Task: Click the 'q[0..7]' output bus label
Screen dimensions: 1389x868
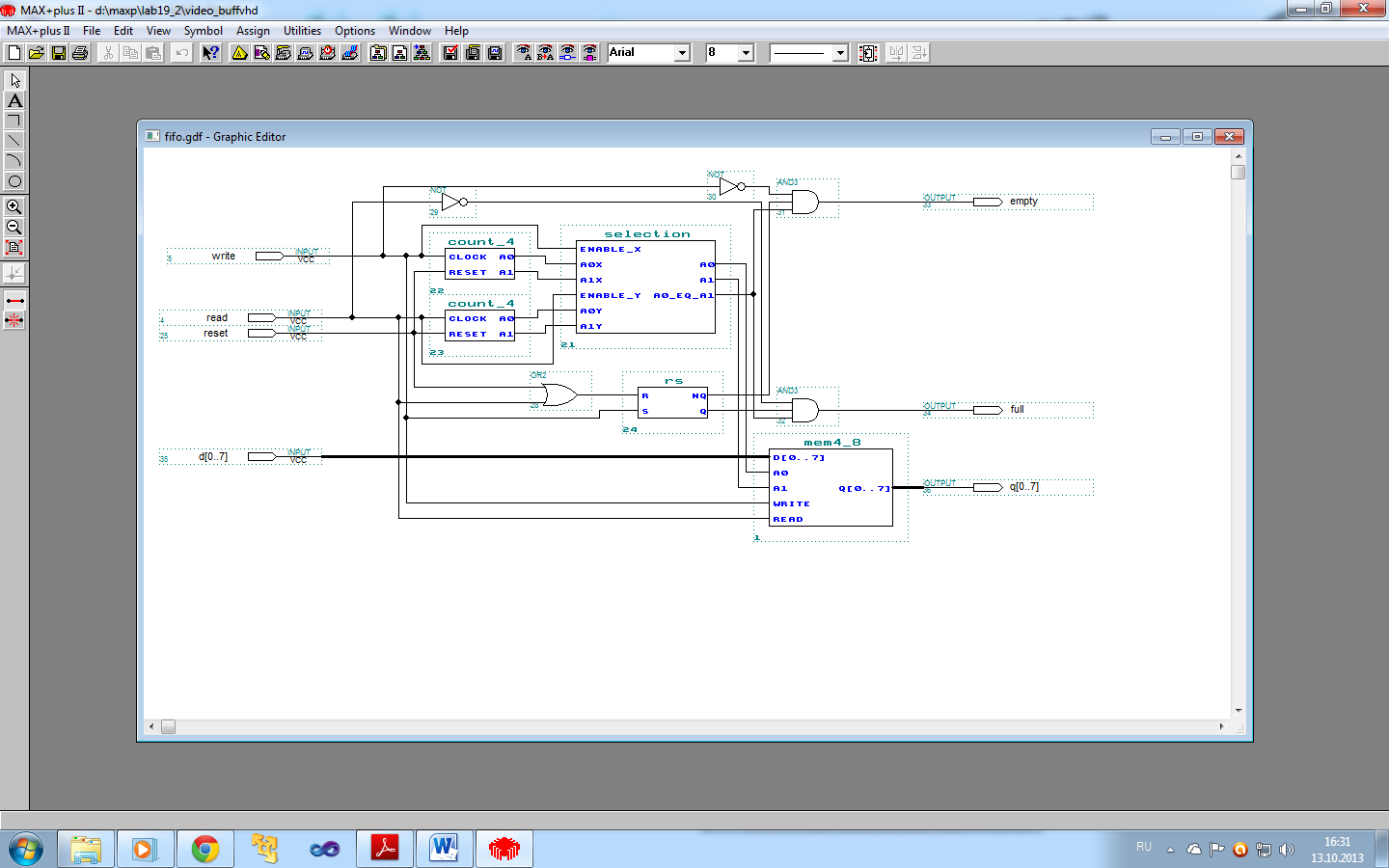Action: [x=1024, y=487]
